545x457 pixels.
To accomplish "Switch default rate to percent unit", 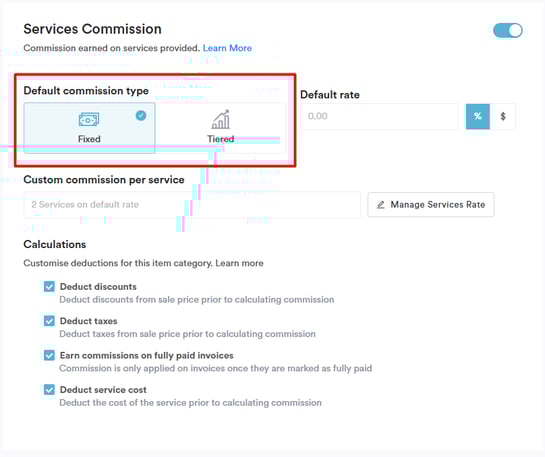I will [478, 116].
